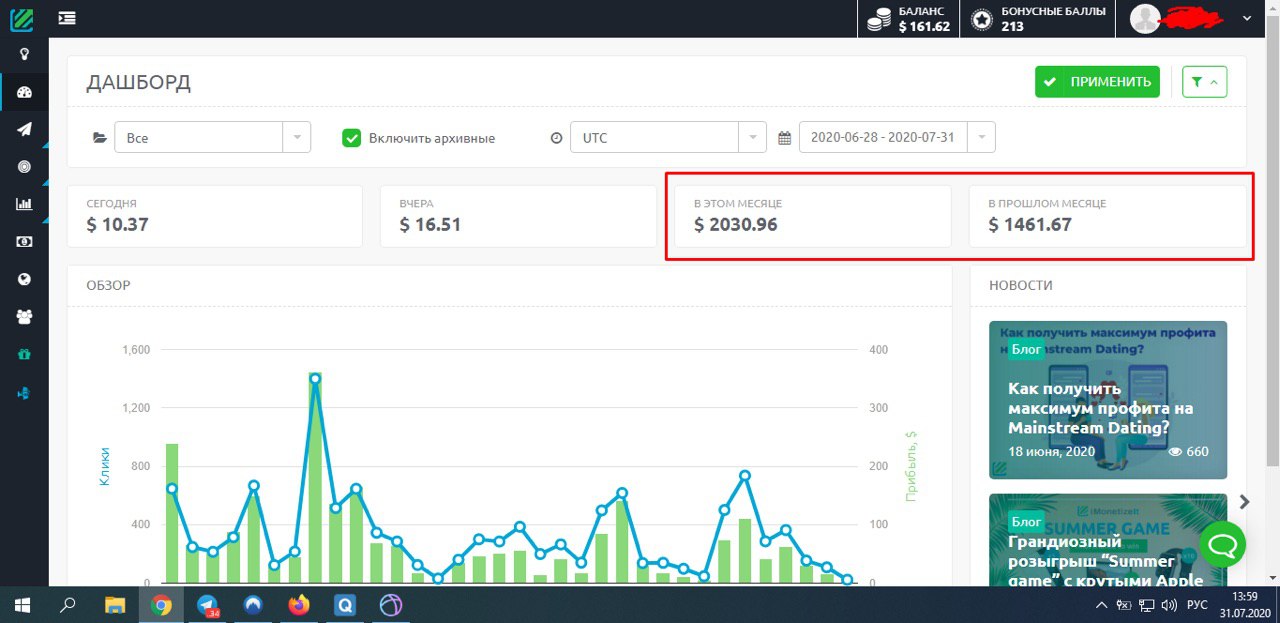Image resolution: width=1280 pixels, height=623 pixels.
Task: Open the Windows Start menu
Action: tap(22, 605)
